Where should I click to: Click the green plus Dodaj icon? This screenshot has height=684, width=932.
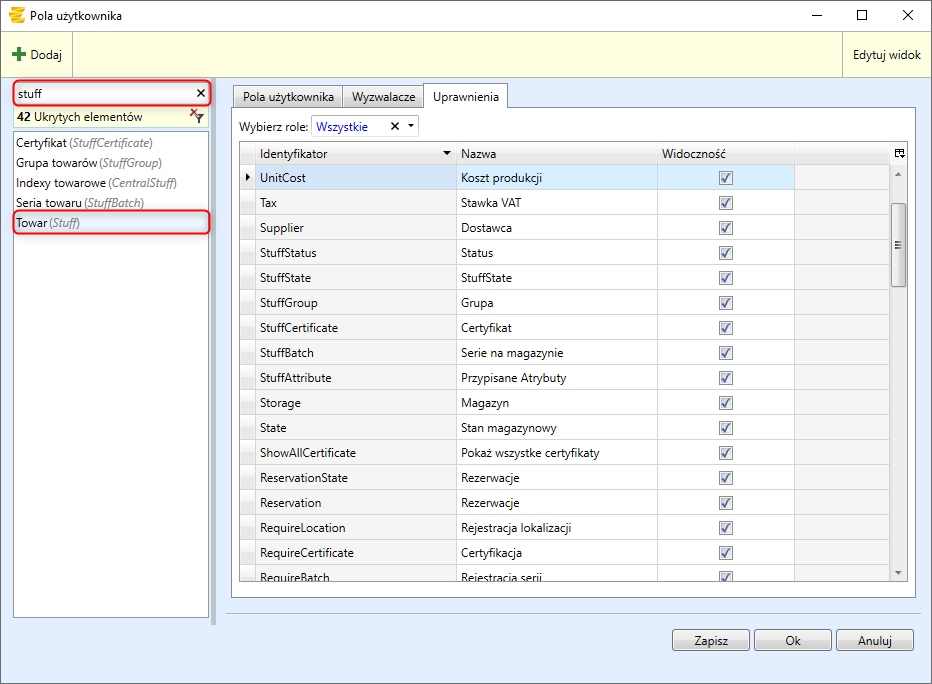pyautogui.click(x=19, y=55)
